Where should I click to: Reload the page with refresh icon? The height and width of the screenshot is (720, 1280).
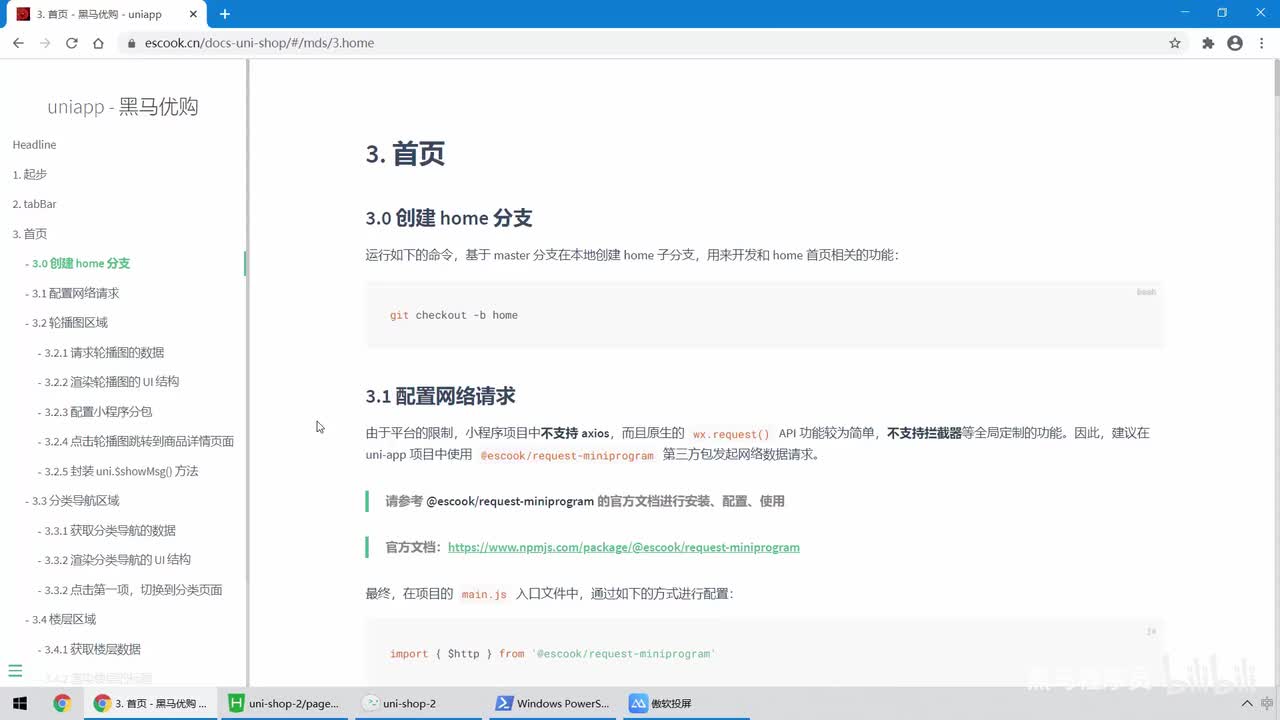coord(72,43)
